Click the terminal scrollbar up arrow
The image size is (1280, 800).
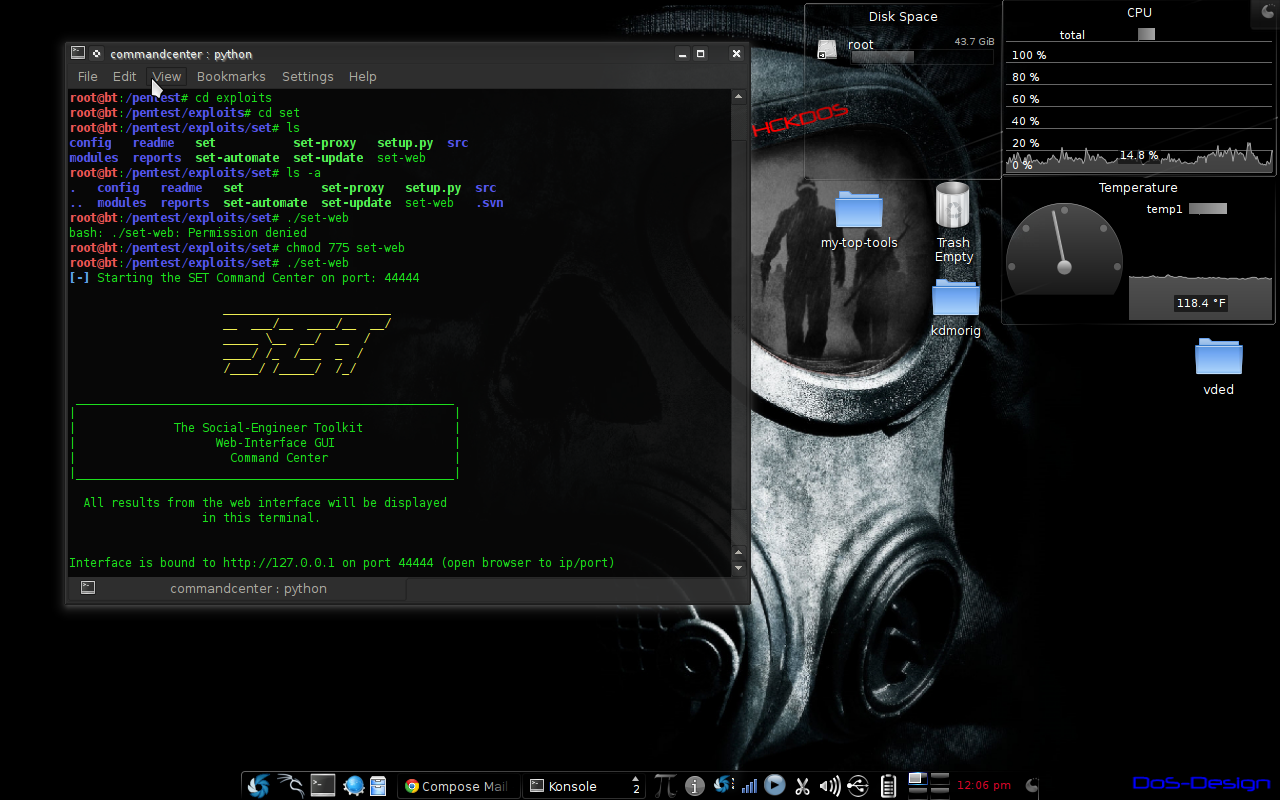click(x=739, y=97)
